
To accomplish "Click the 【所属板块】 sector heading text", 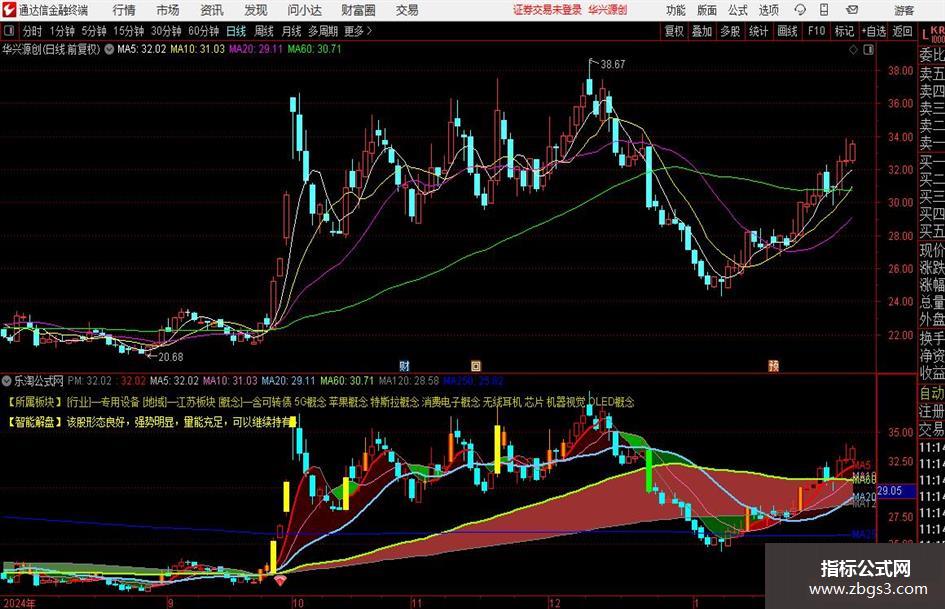I will [x=36, y=402].
